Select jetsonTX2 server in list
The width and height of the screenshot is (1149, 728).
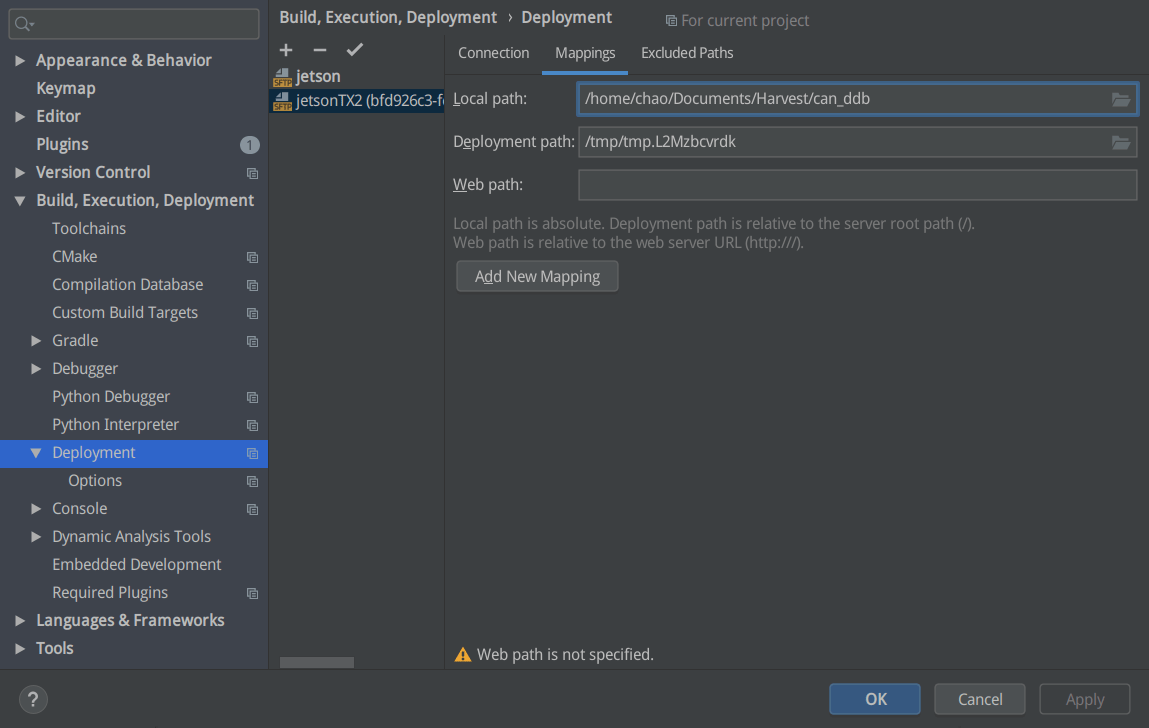(356, 100)
